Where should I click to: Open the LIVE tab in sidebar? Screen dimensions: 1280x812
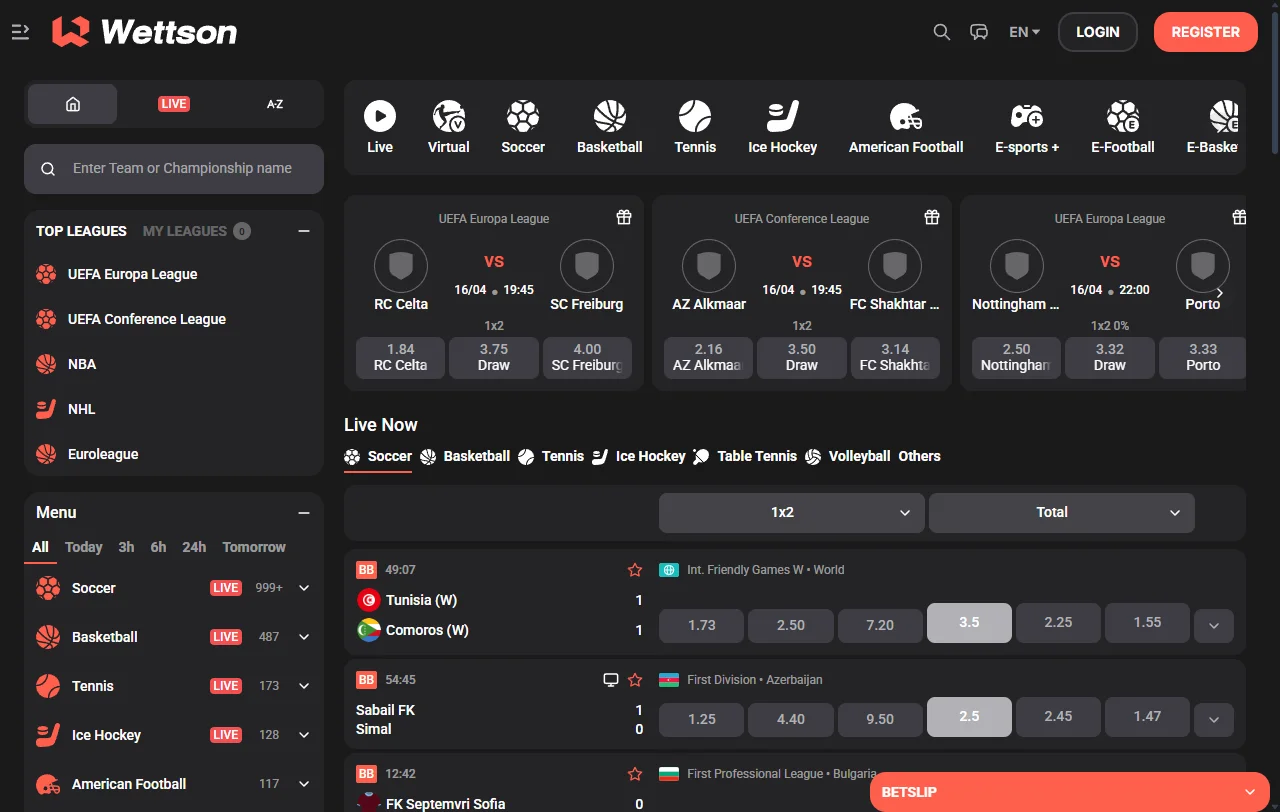[174, 104]
